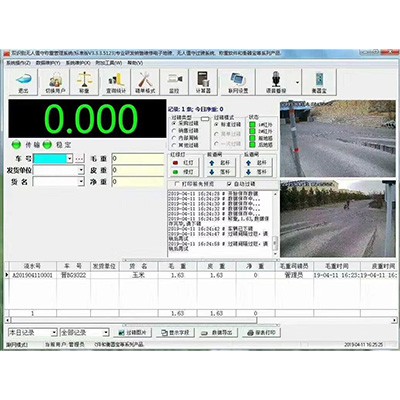Enable 打印前先预览 checkbox

point(177,184)
